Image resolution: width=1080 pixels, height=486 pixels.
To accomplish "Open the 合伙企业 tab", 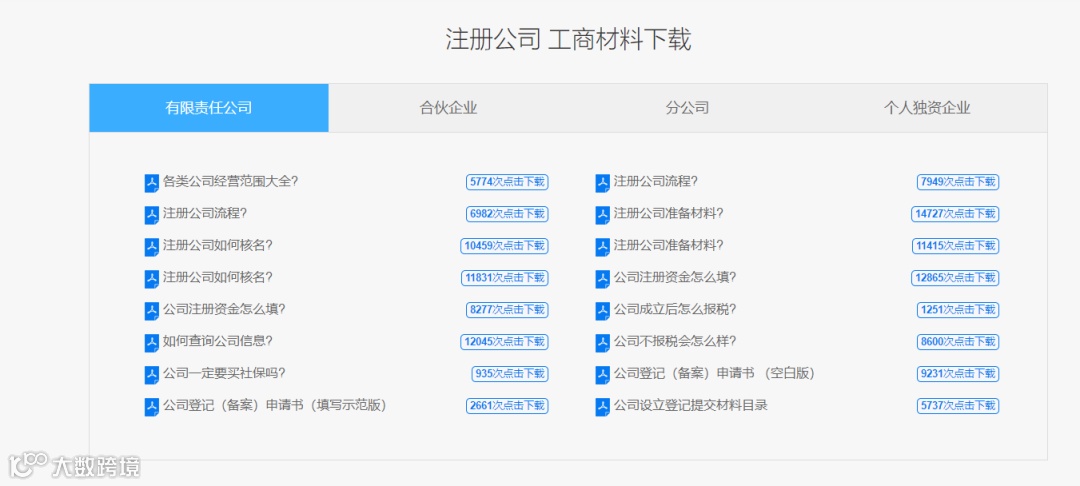I will pos(448,108).
